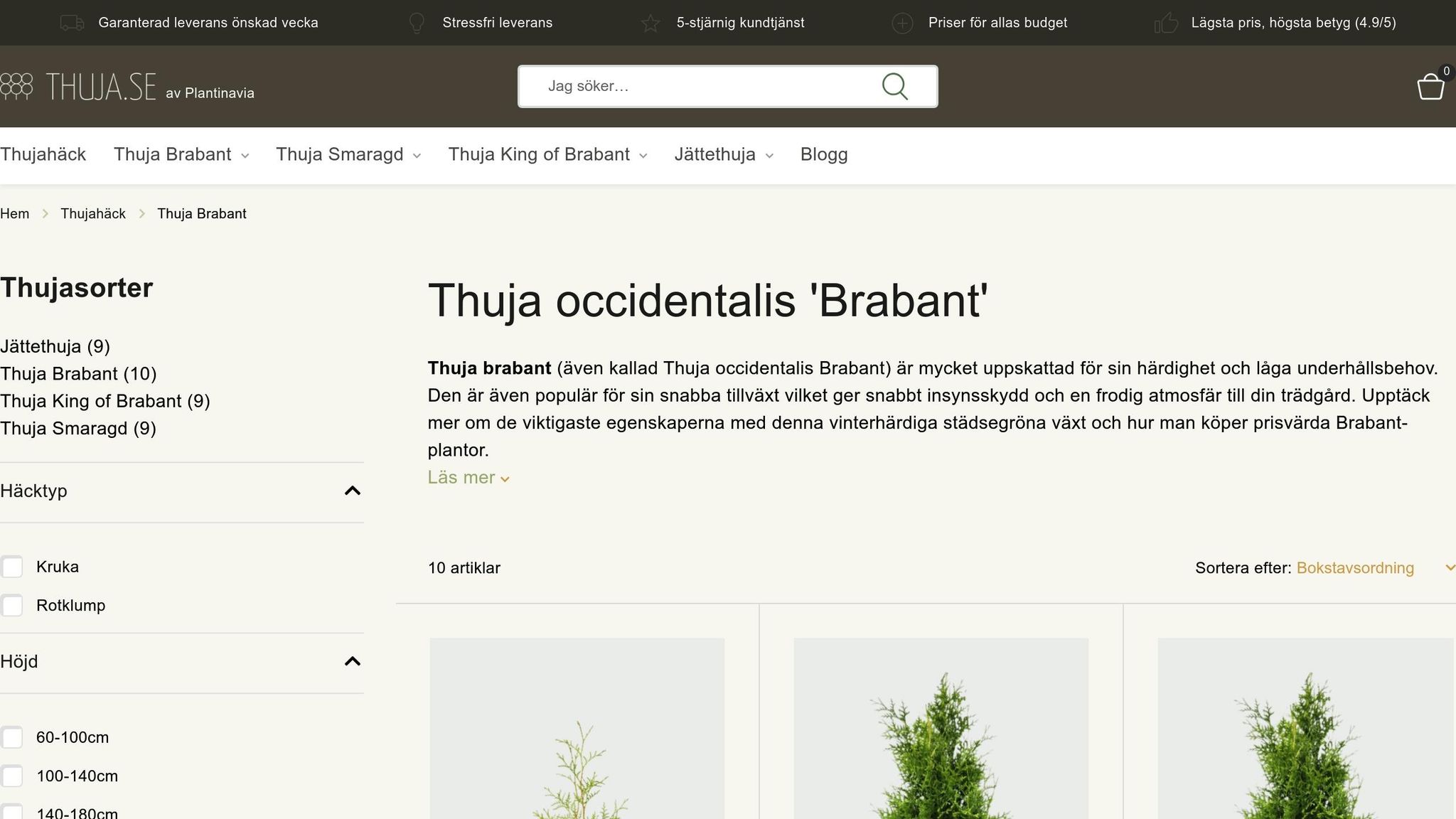The width and height of the screenshot is (1456, 819).
Task: Click Stressfri leverans text
Action: tap(498, 23)
